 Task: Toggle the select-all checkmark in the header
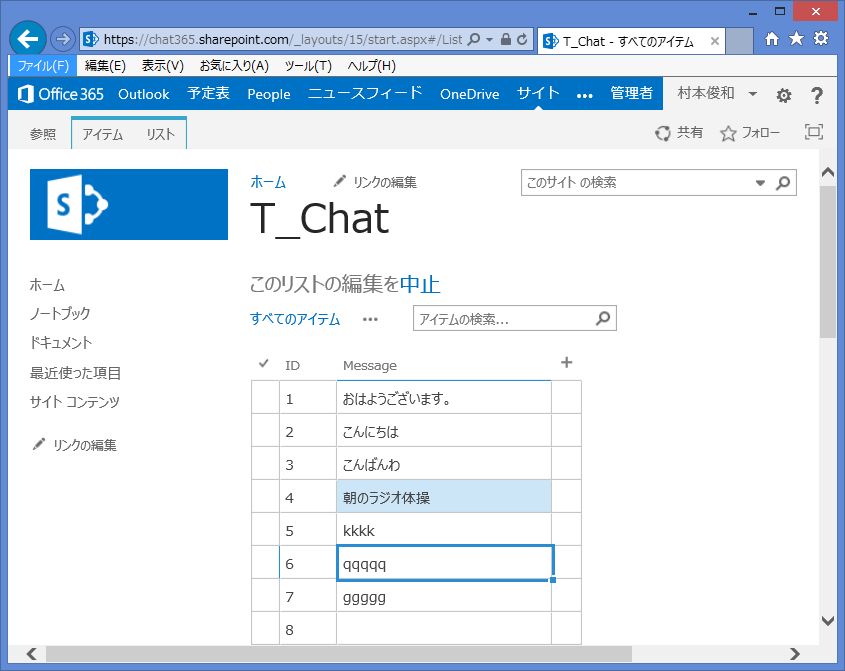(x=264, y=364)
